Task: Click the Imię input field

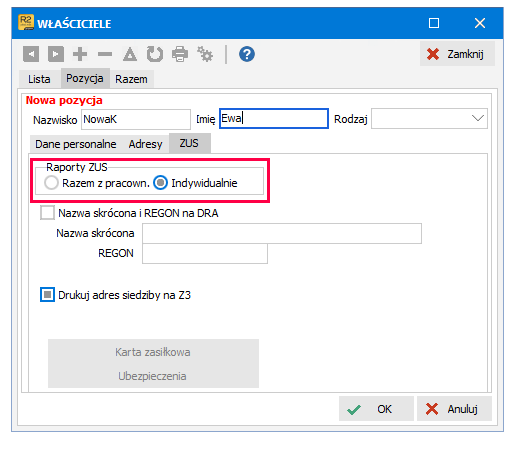Action: [x=274, y=118]
